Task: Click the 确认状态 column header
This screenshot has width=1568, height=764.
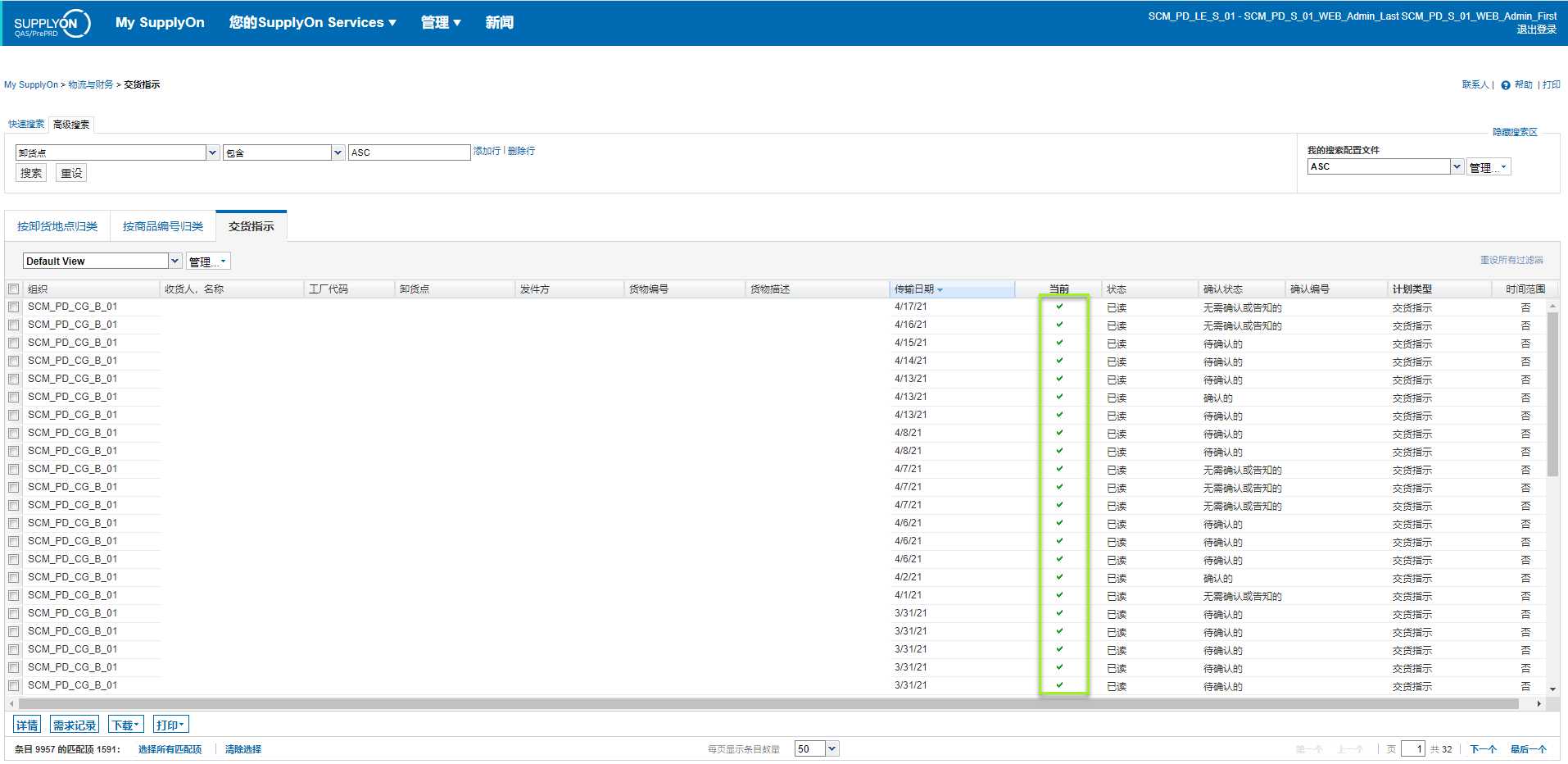Action: coord(1241,289)
